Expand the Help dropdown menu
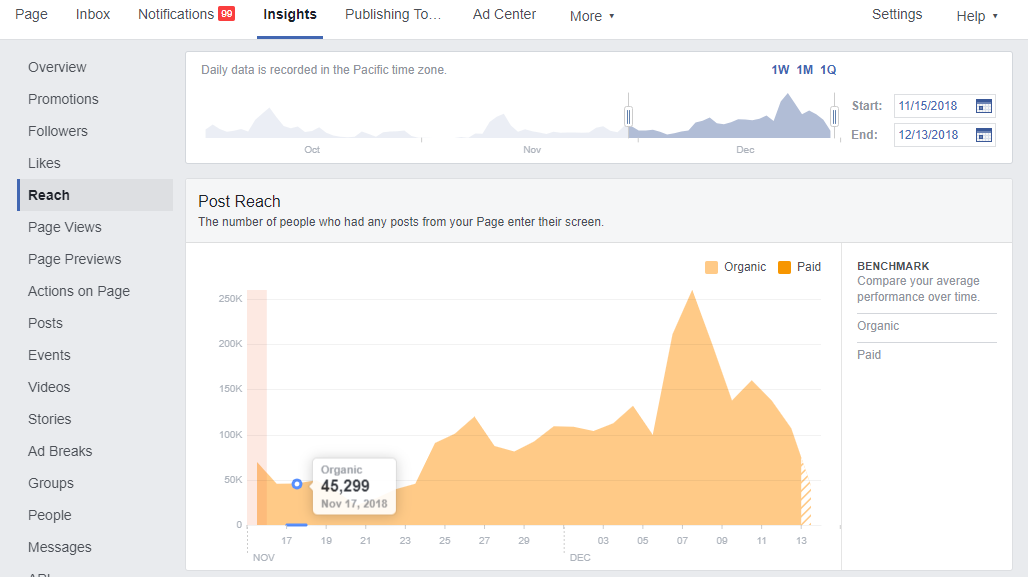 [977, 16]
